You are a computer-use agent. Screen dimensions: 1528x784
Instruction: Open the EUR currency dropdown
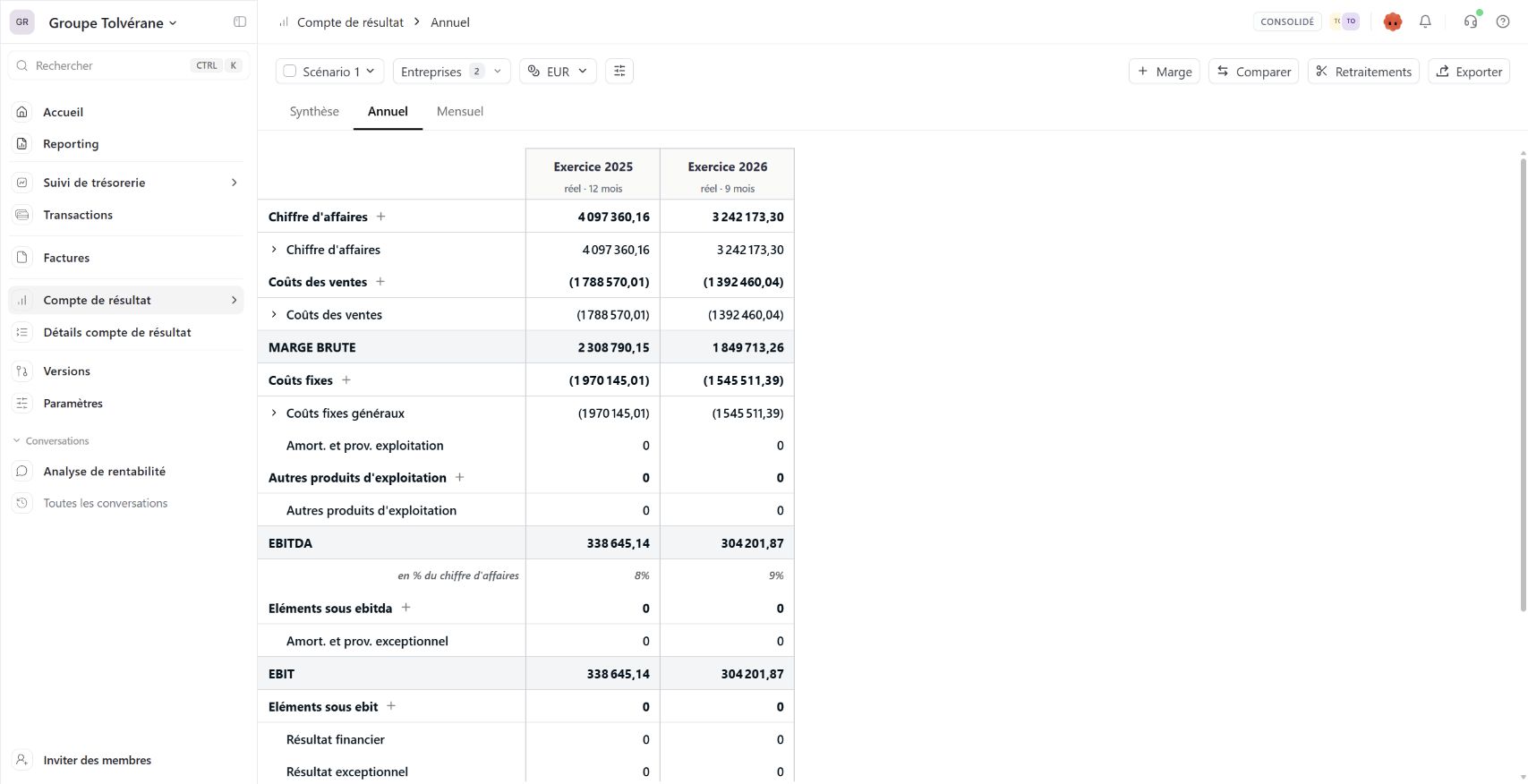(558, 72)
